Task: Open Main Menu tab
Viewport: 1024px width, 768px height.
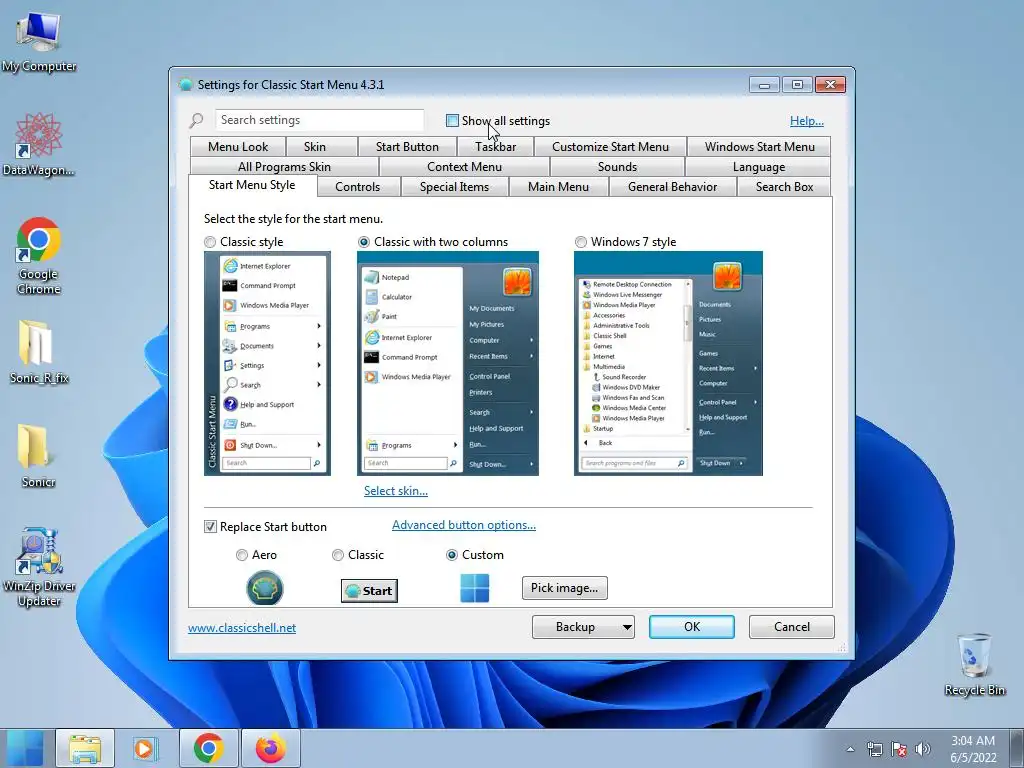Action: tap(558, 187)
